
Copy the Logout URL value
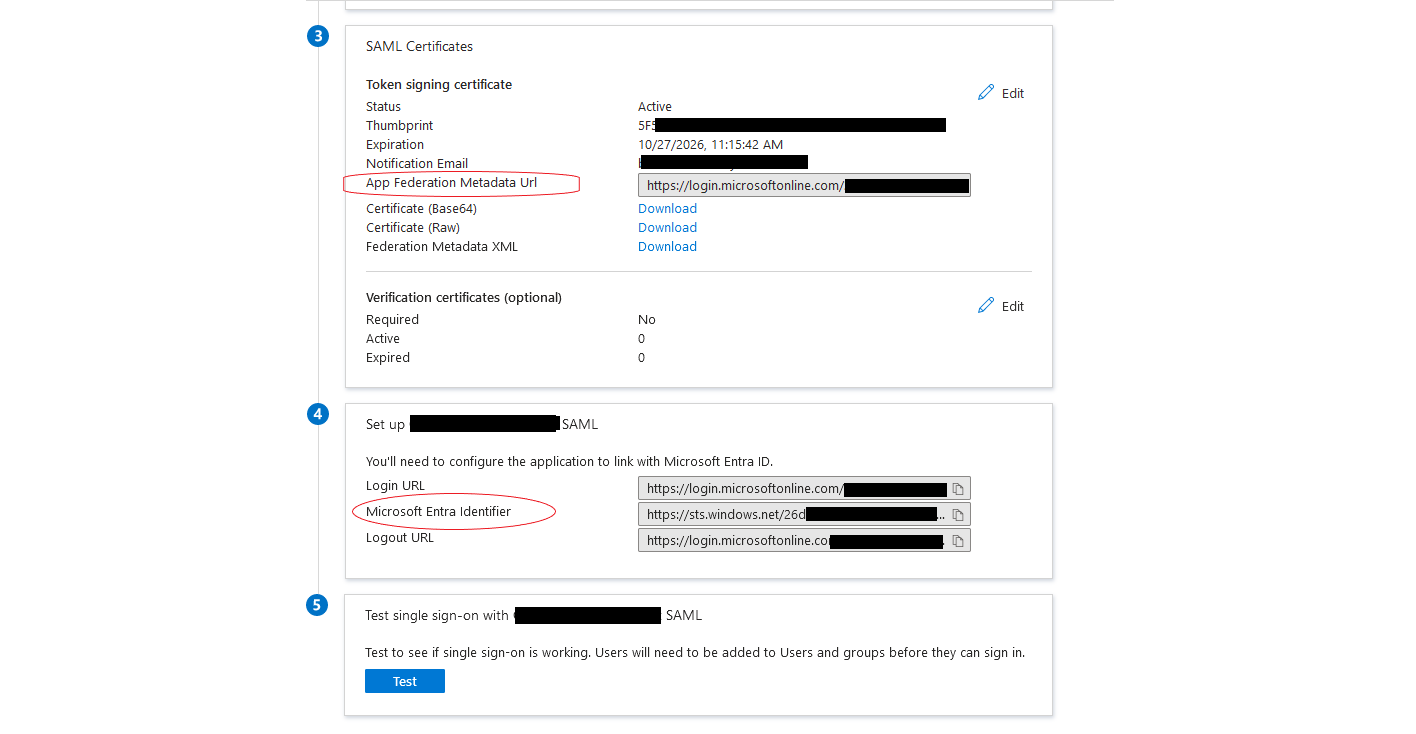pos(958,541)
